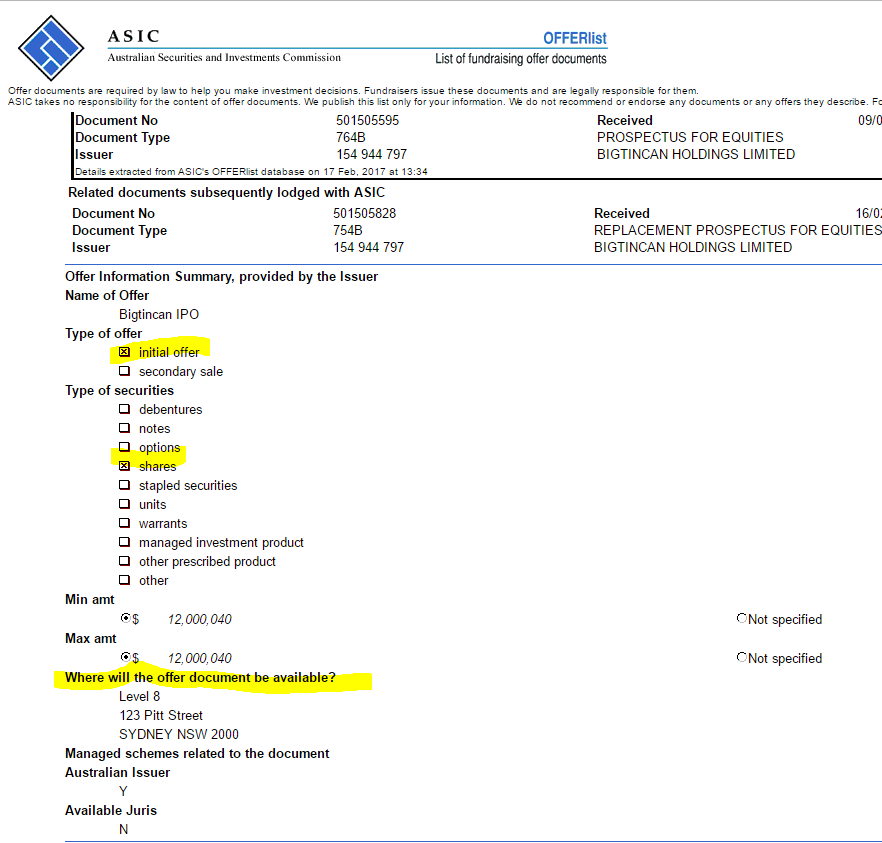This screenshot has height=843, width=882.
Task: Tick the plain 'other' securities checkbox
Action: pyautogui.click(x=124, y=580)
